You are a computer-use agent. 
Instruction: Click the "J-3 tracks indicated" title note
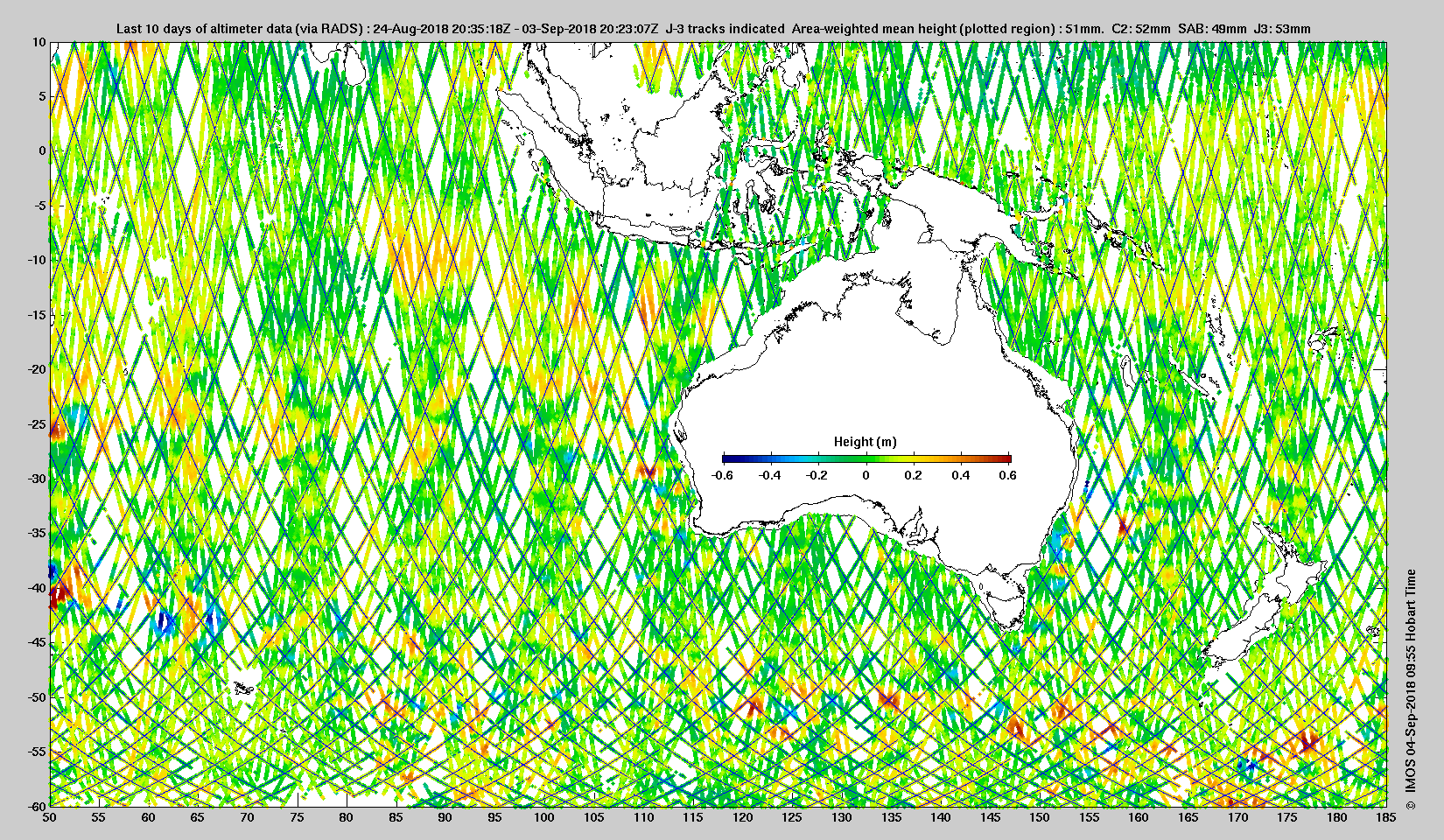coord(725,29)
